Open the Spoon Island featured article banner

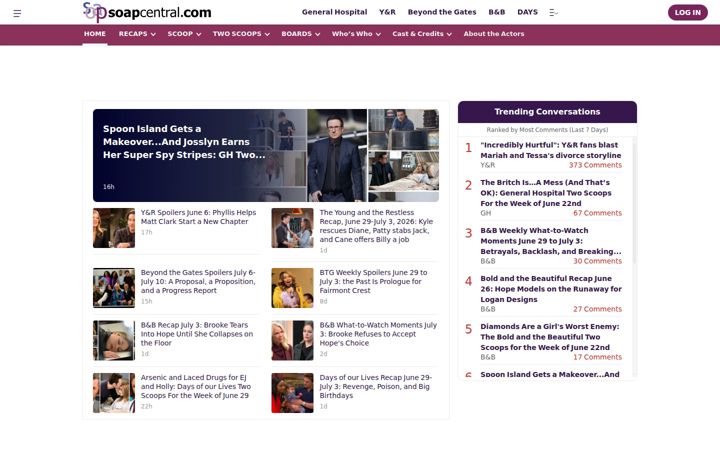266,155
